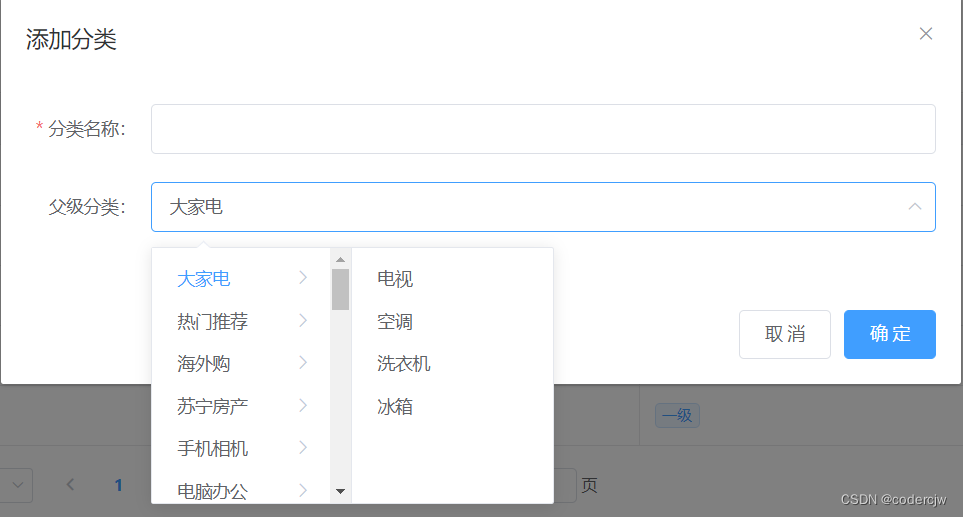Expand the chevron next to 苏宁房产
Viewport: 963px width, 517px height.
coord(303,405)
